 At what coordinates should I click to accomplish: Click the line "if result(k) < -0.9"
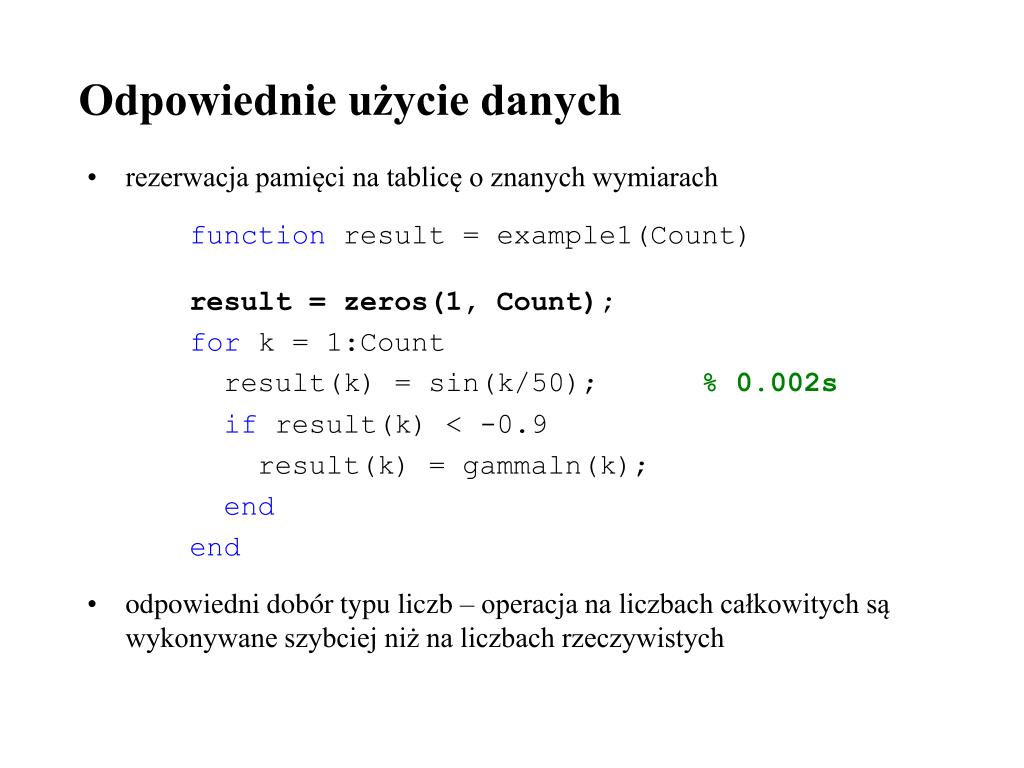[385, 424]
